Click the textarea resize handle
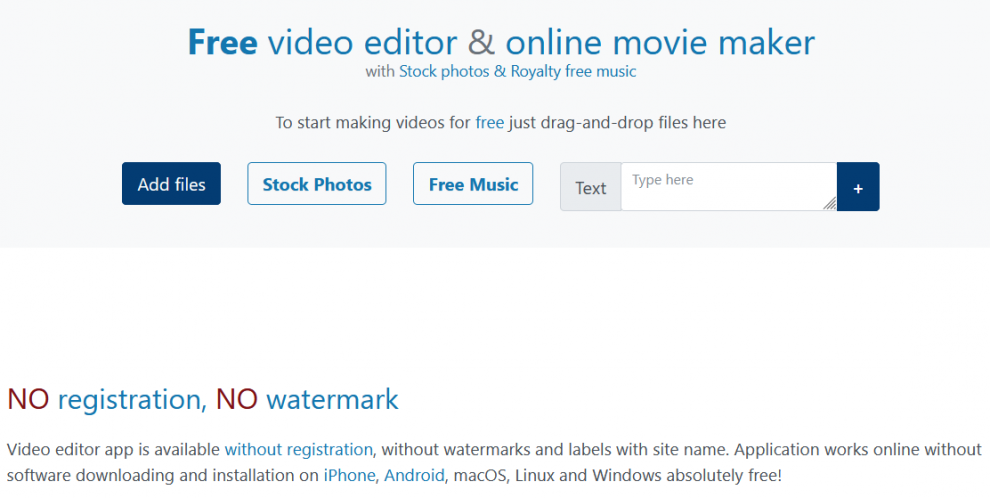The image size is (990, 498). 830,203
